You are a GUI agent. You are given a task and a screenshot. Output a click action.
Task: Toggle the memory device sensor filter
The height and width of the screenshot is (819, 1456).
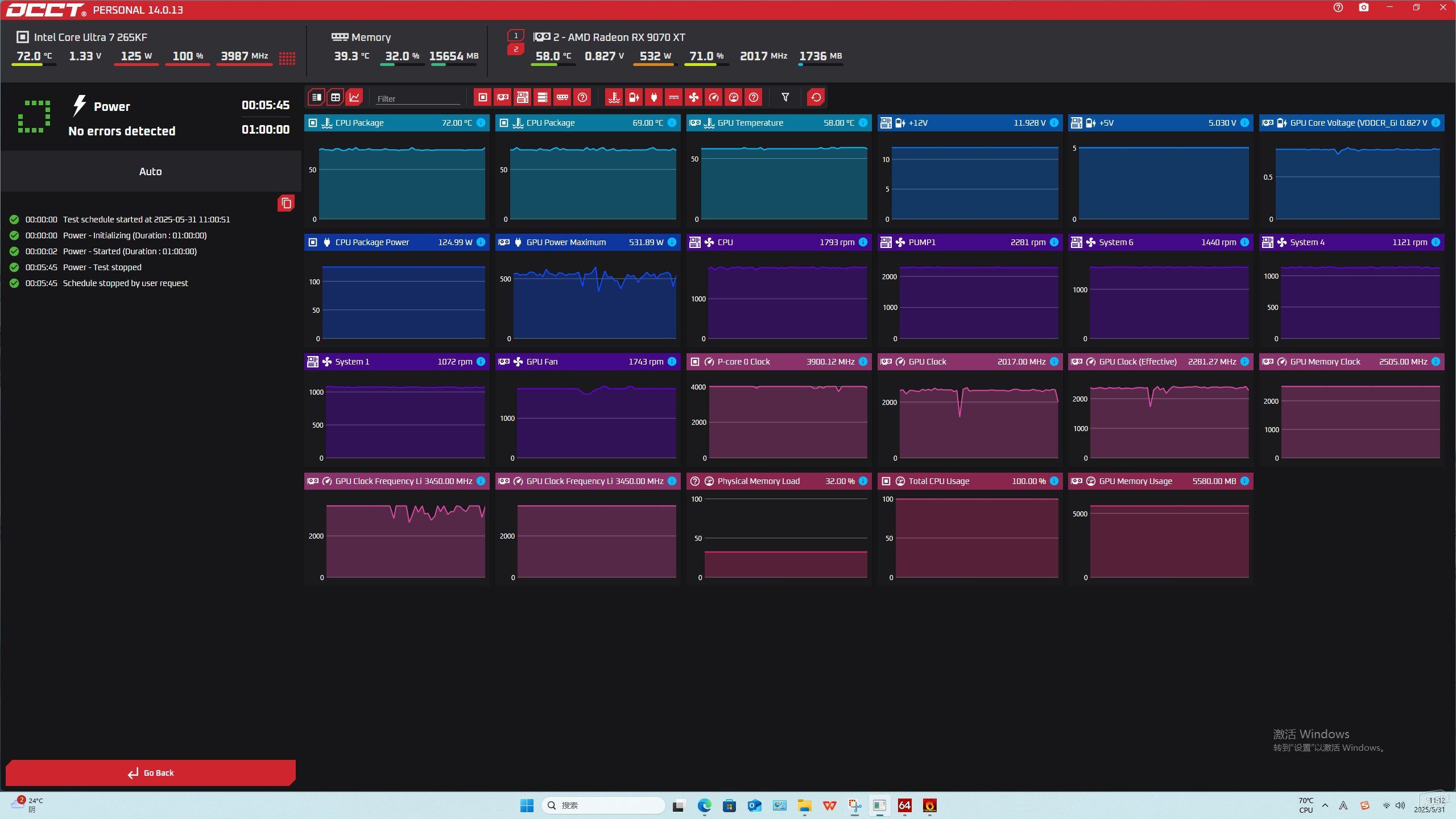[562, 97]
